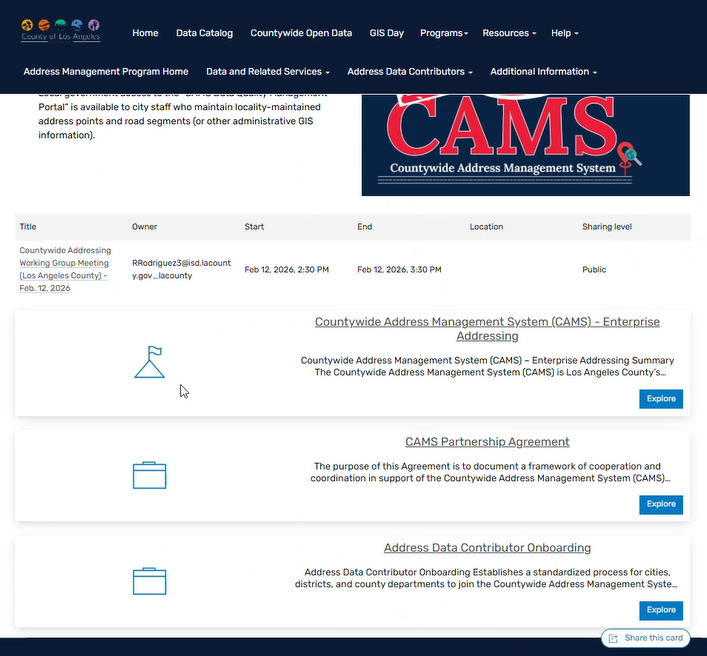This screenshot has width=707, height=656.
Task: Expand the Programs dropdown menu
Action: coord(443,33)
